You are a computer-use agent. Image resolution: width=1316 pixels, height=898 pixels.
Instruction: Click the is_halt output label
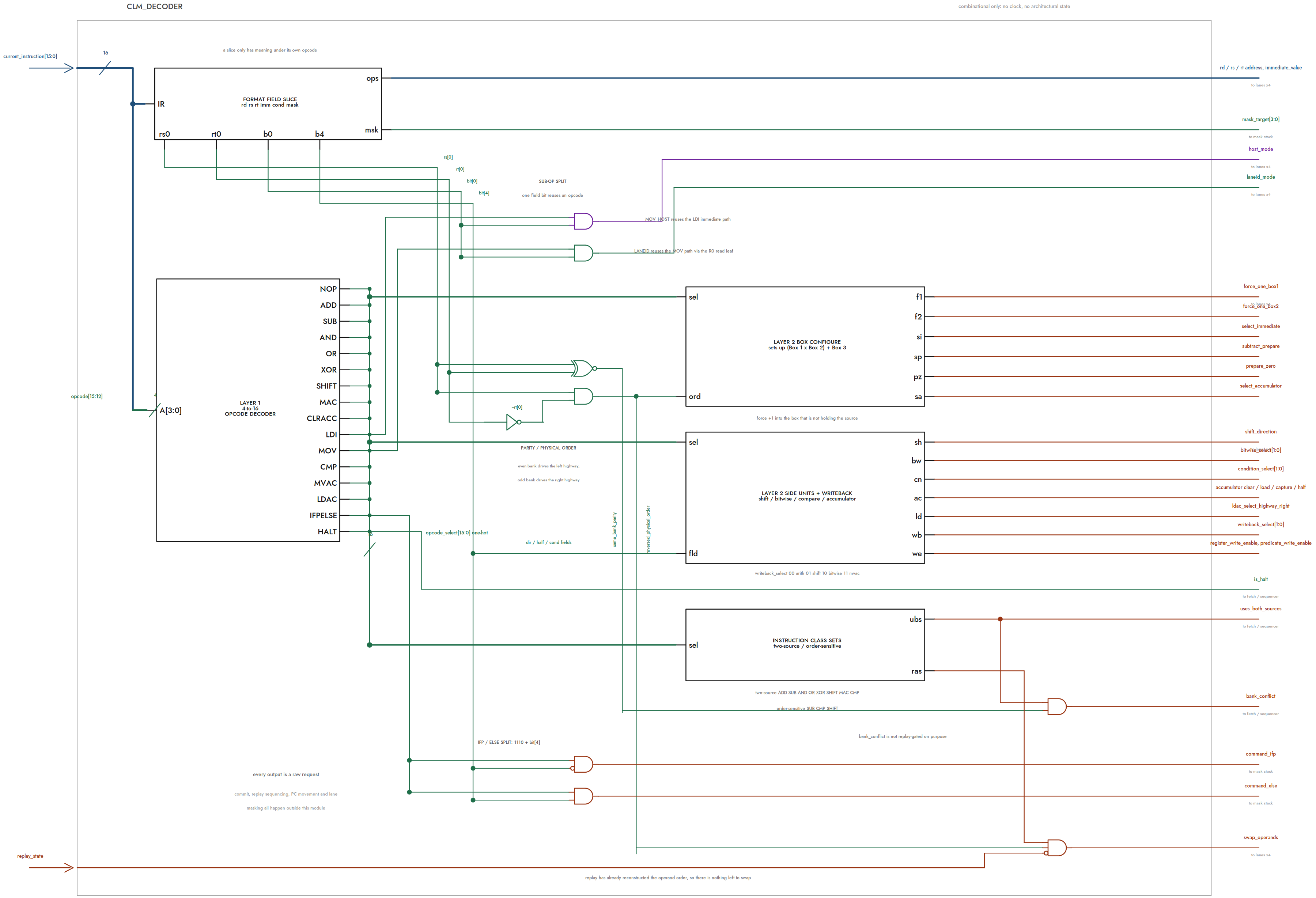(1260, 579)
